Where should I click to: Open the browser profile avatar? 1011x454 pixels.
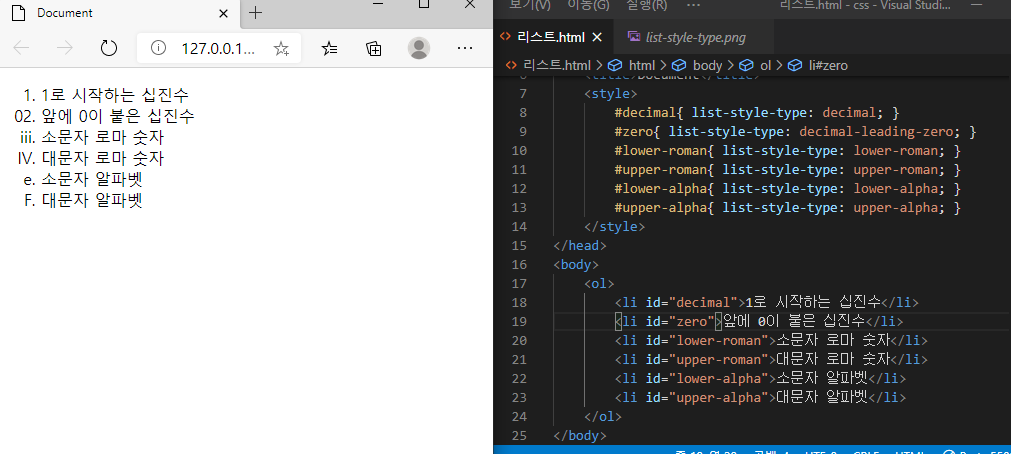pos(419,48)
